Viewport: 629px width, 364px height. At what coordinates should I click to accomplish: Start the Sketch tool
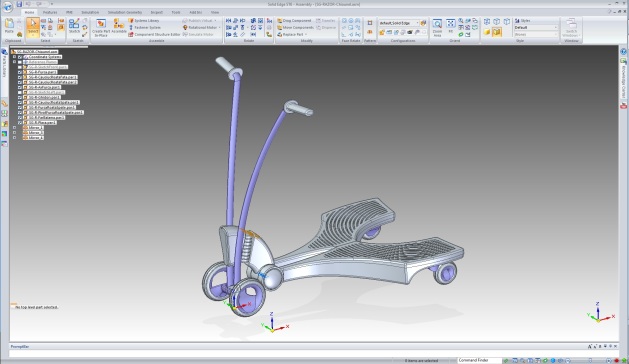click(x=74, y=26)
